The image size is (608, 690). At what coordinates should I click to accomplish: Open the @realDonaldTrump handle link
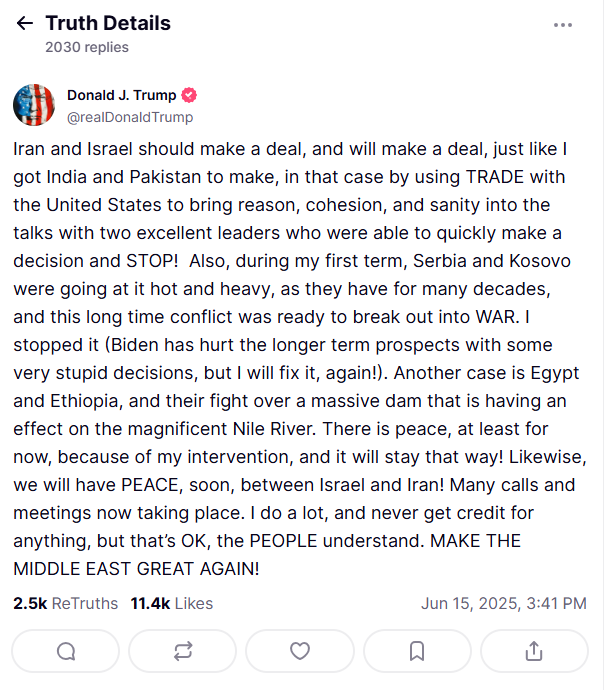pos(130,117)
